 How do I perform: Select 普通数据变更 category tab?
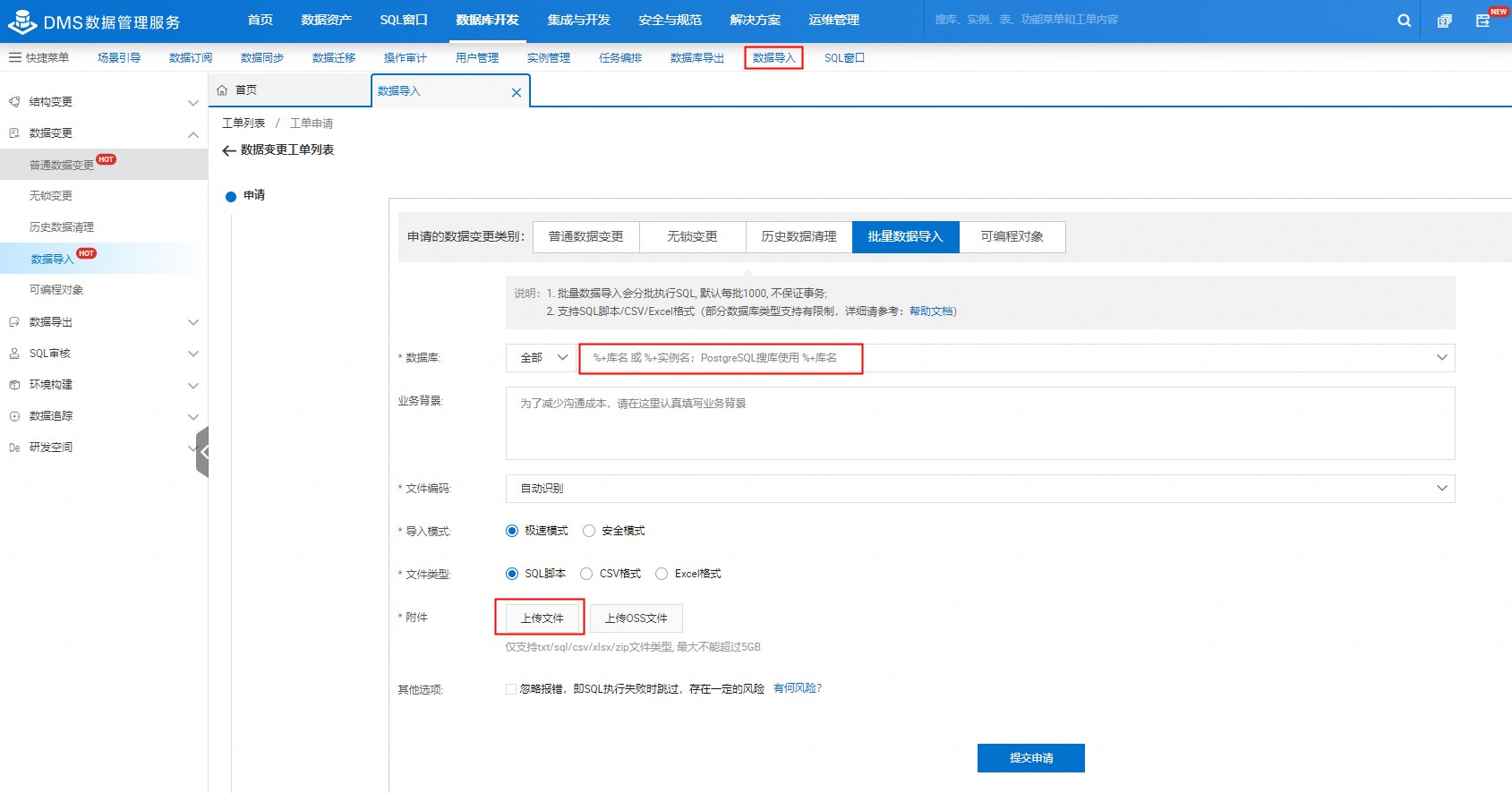tap(586, 237)
